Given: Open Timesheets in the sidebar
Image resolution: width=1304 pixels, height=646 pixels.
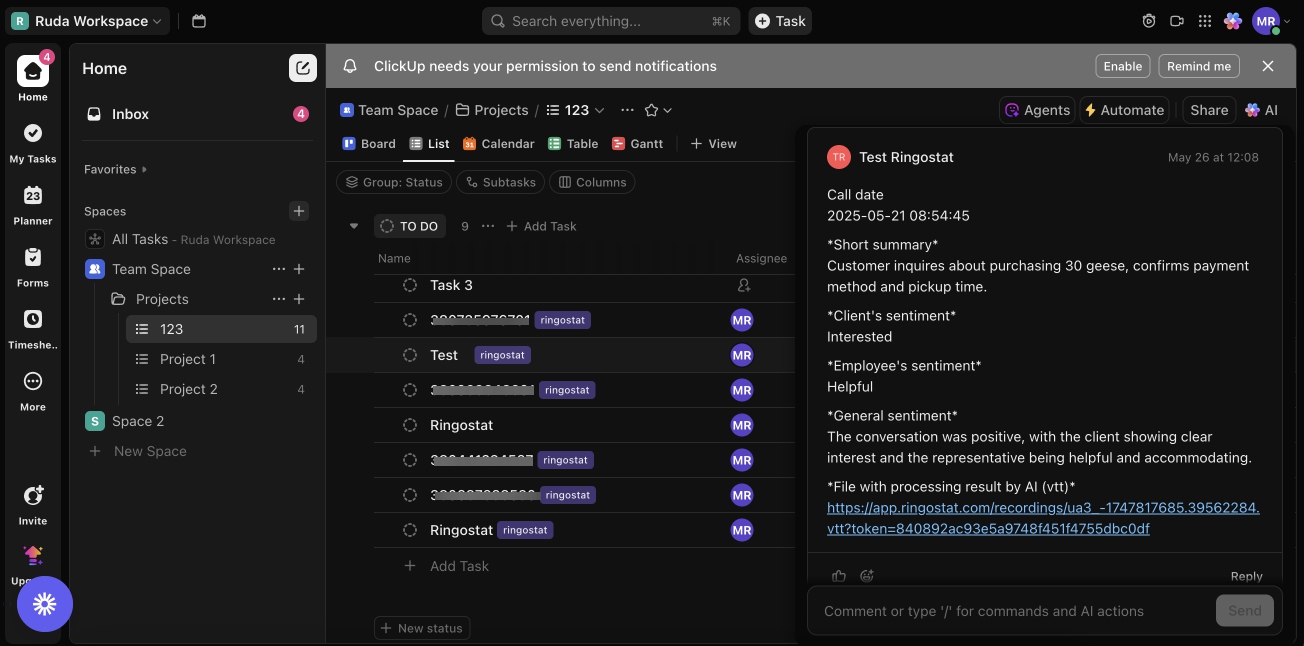Looking at the screenshot, I should 33,327.
